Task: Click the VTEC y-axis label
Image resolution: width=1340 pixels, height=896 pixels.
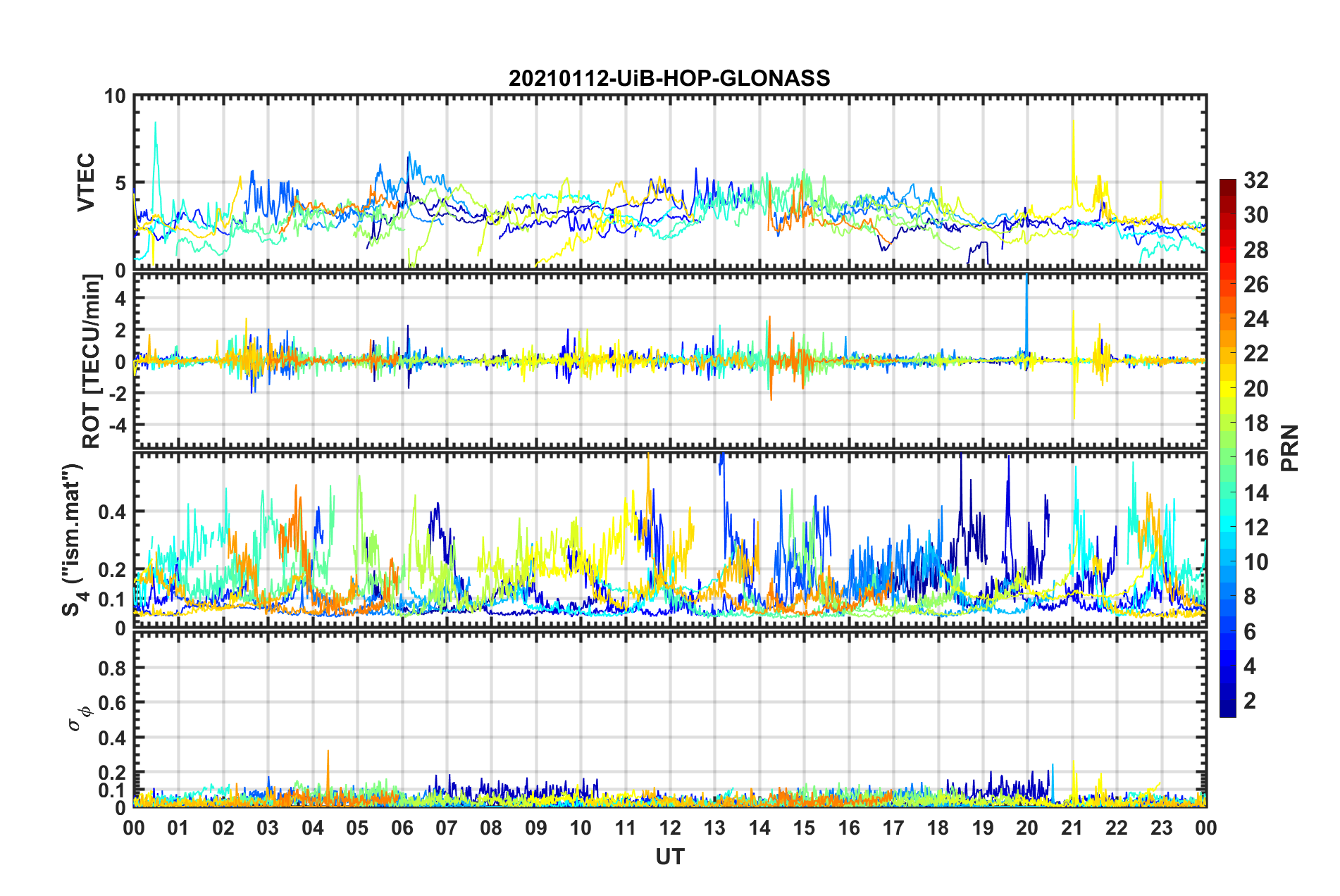Action: (85, 182)
